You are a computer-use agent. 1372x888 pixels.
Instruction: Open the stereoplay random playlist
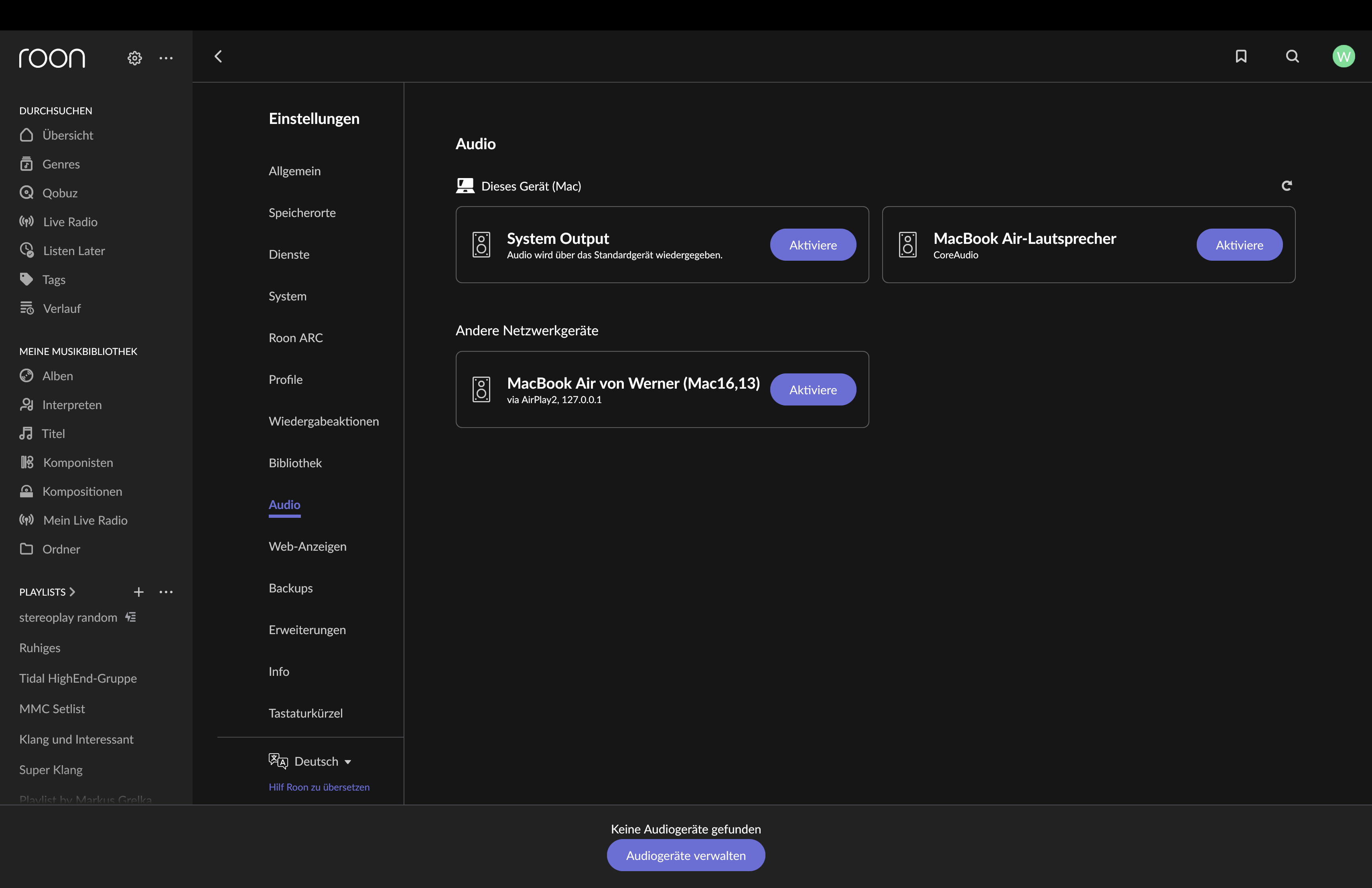tap(68, 617)
